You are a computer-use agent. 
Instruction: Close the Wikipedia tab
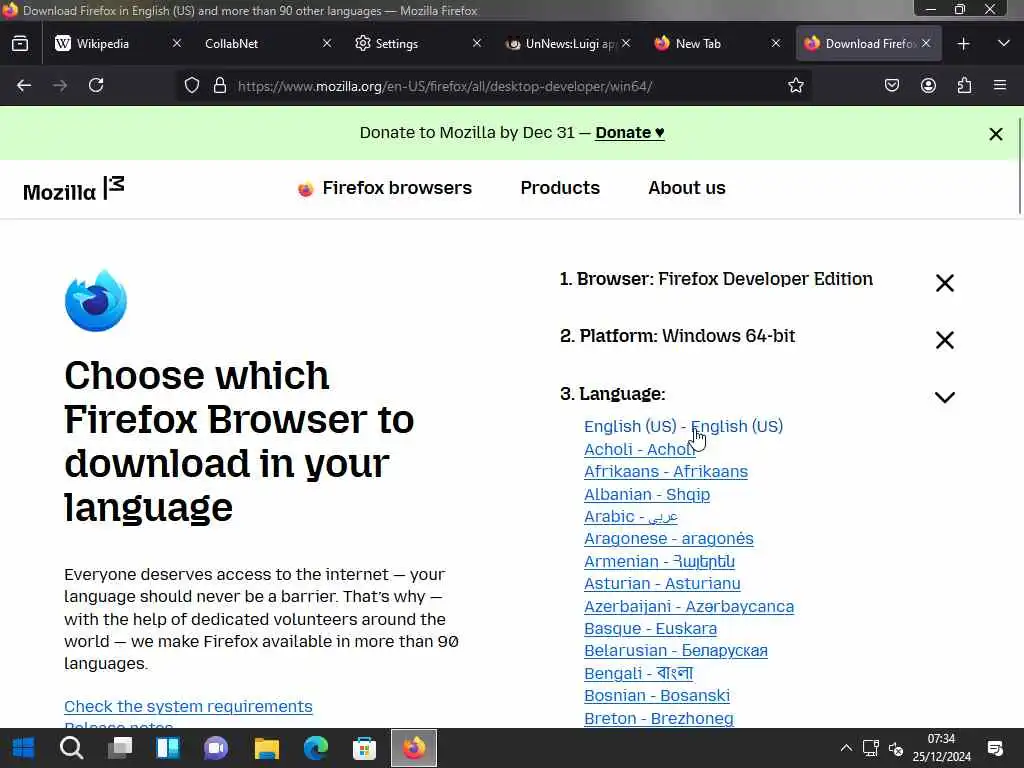click(176, 43)
